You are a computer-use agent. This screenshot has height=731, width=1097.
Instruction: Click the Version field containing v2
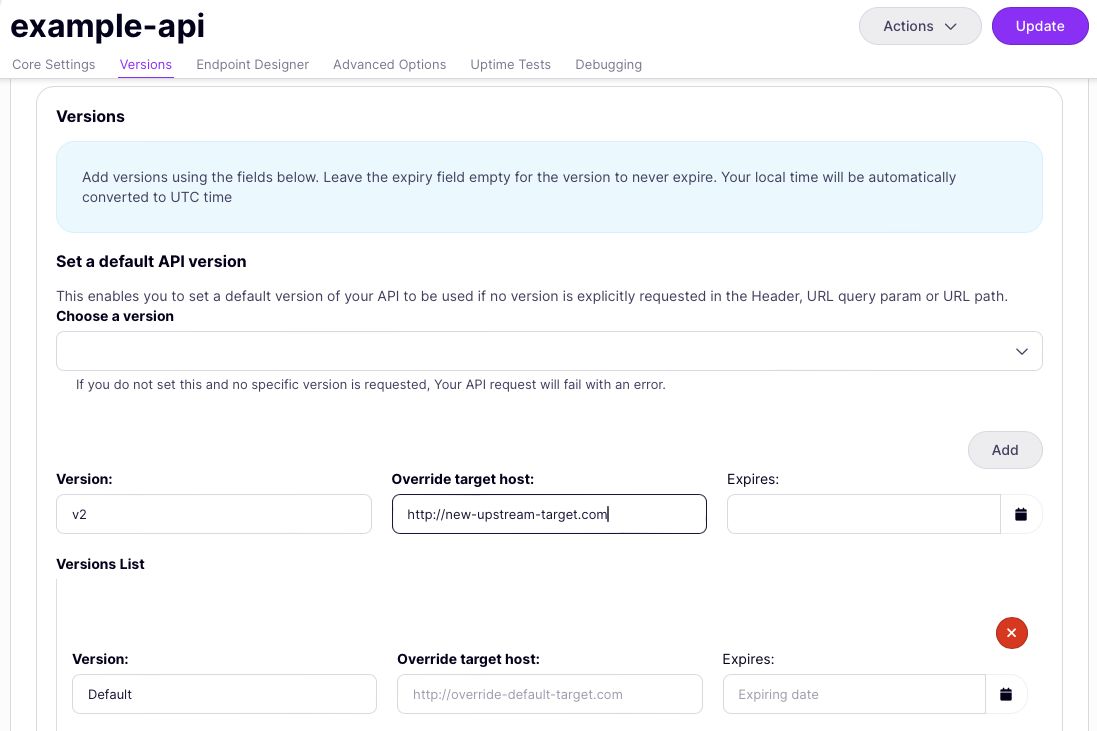tap(213, 514)
